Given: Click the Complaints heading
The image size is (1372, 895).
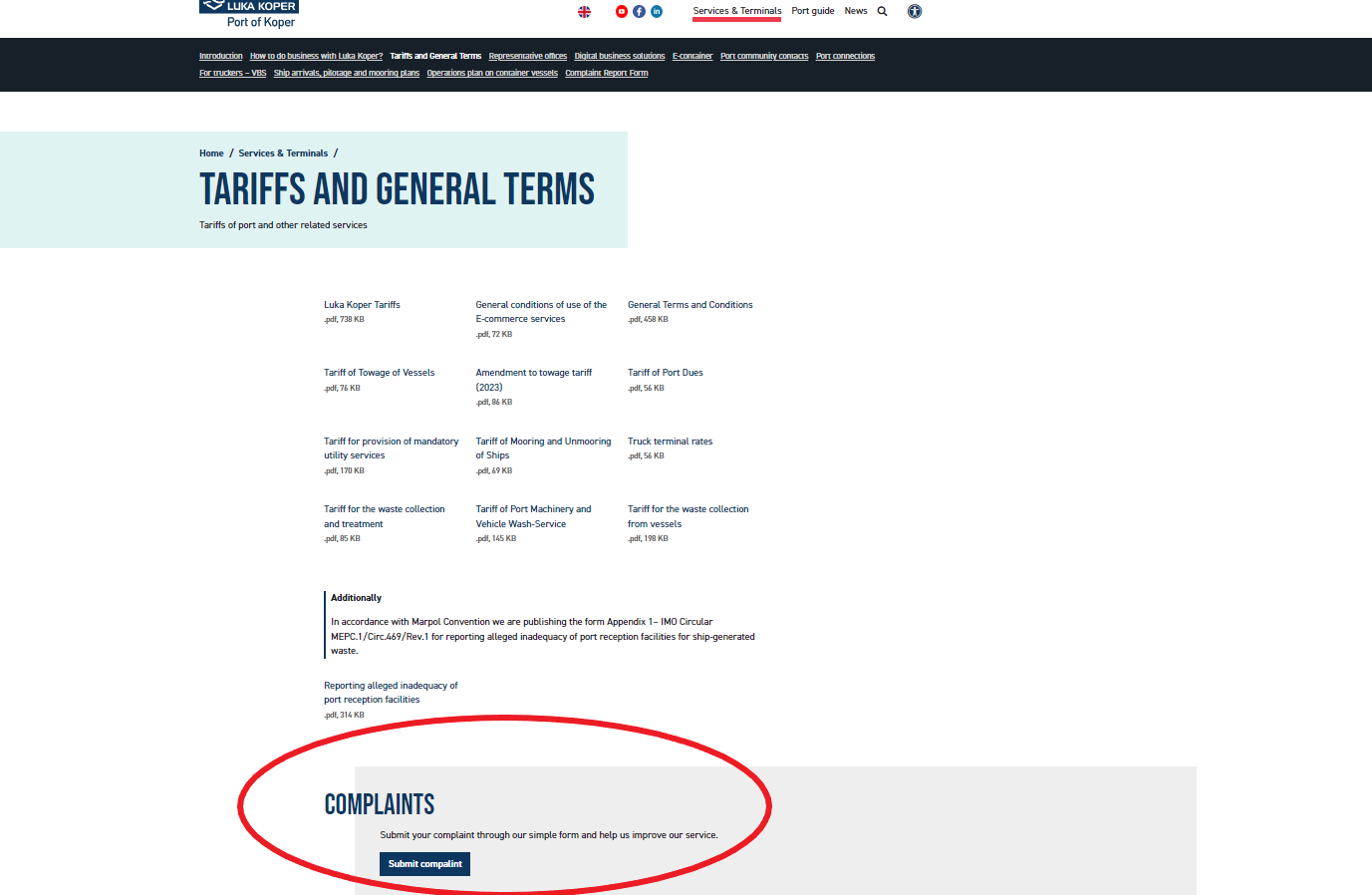Looking at the screenshot, I should 380,804.
